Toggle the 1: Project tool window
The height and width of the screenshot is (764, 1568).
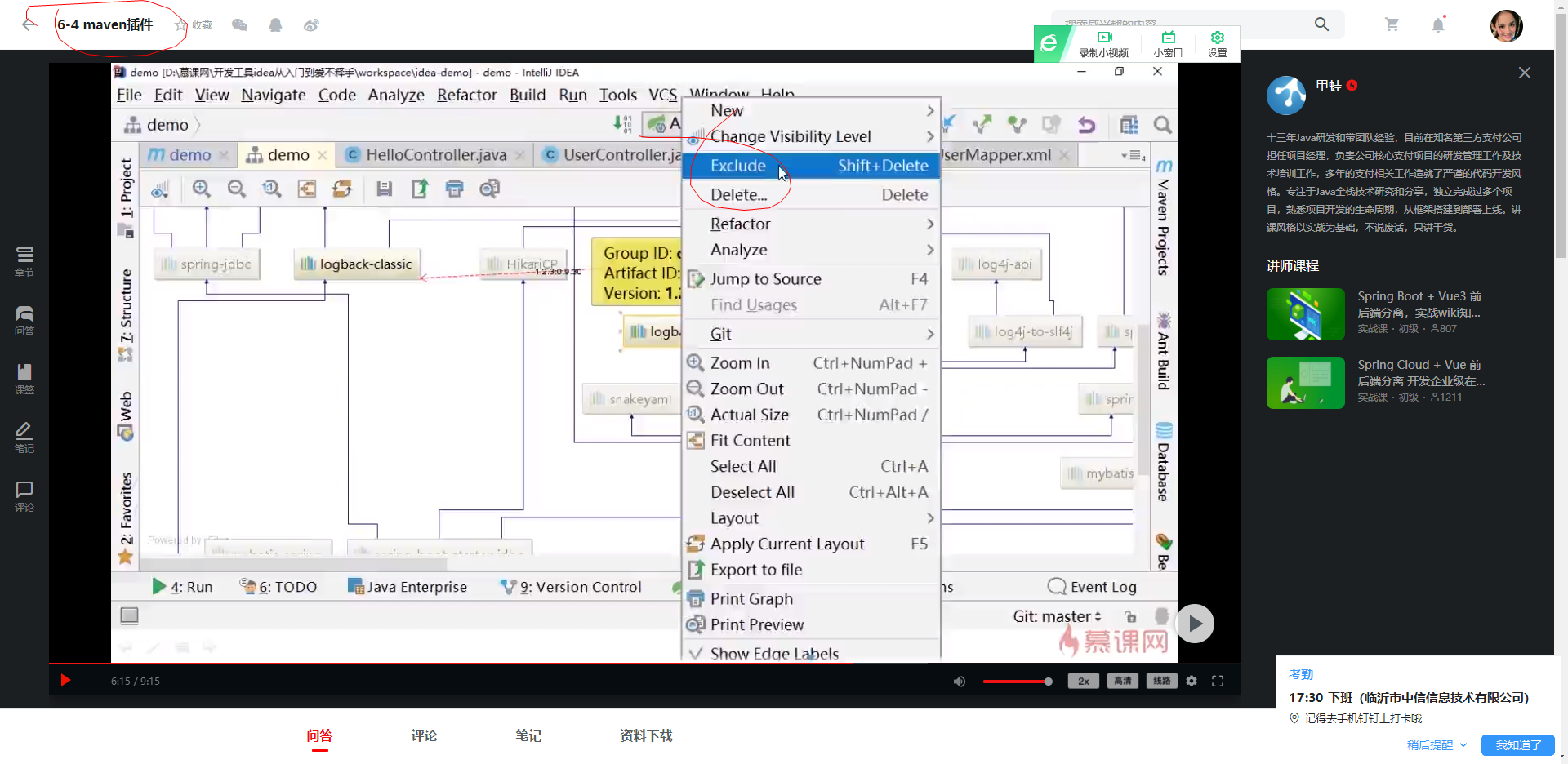[126, 198]
